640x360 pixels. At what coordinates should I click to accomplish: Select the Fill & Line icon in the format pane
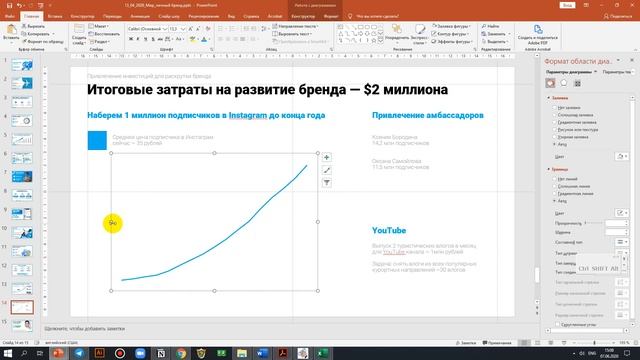click(550, 83)
